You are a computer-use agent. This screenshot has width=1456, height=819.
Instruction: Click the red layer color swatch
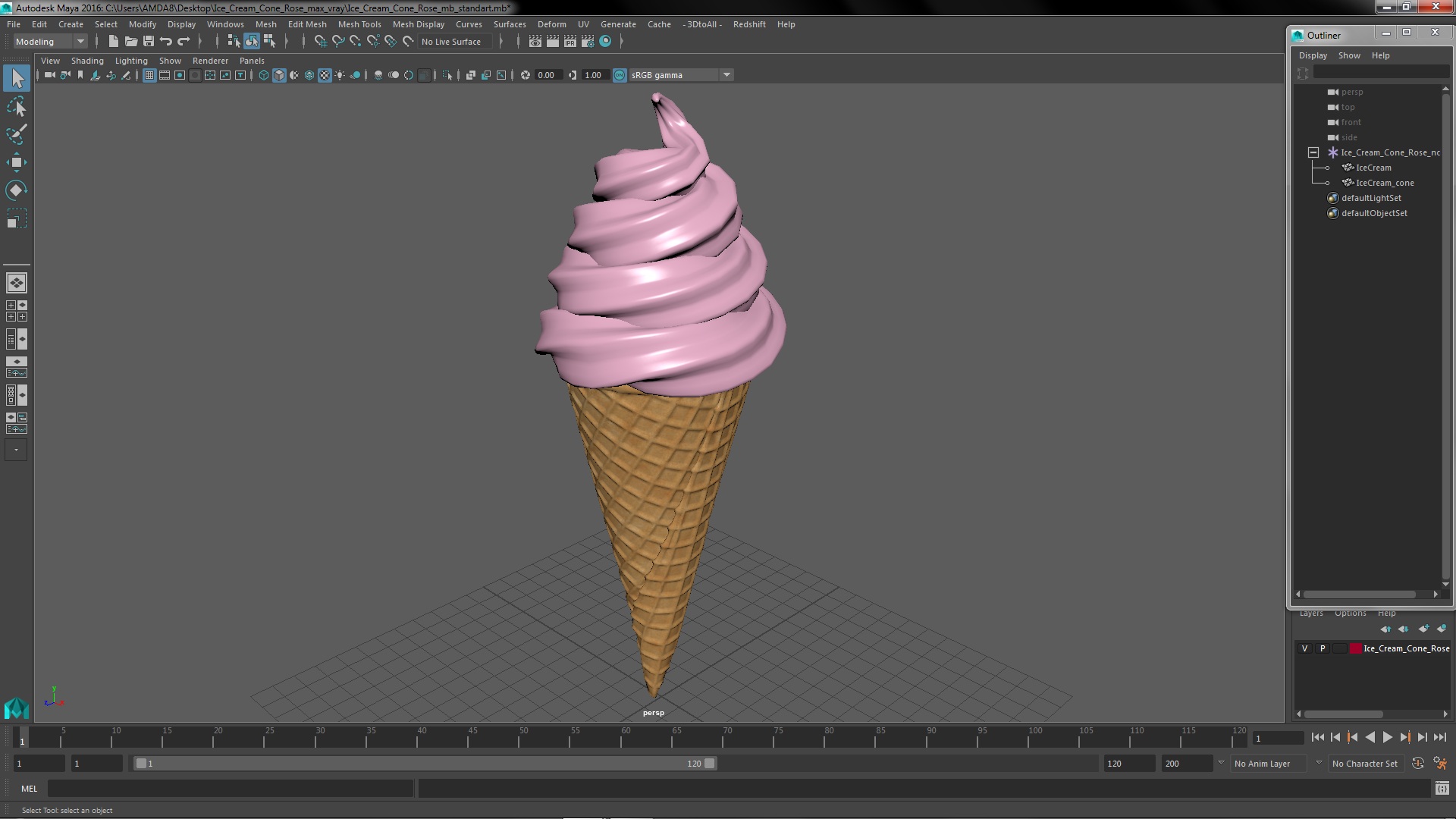(x=1355, y=648)
